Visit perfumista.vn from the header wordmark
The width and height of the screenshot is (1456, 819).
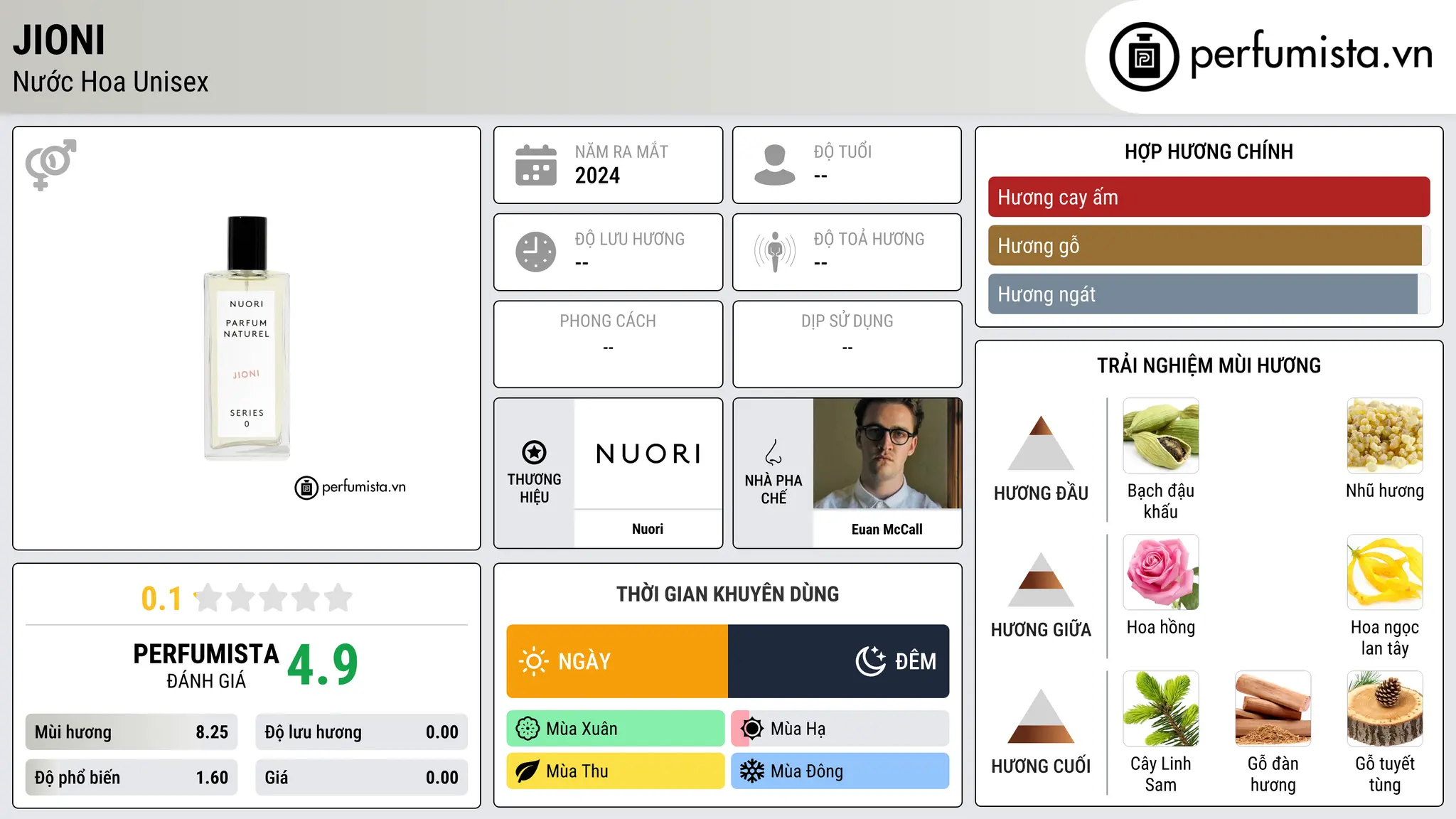coord(1311,54)
